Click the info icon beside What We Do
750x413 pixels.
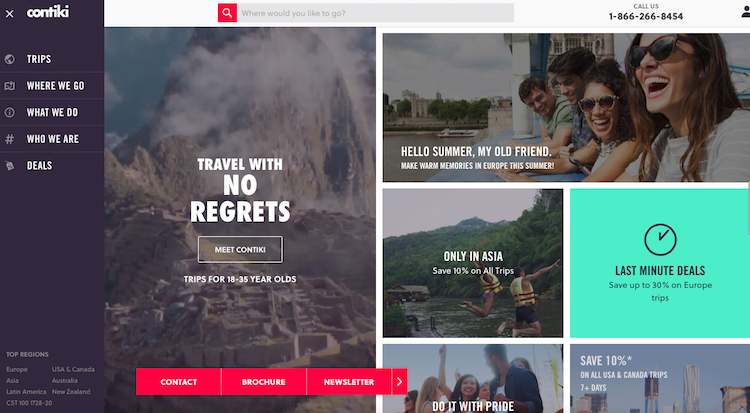[x=10, y=112]
